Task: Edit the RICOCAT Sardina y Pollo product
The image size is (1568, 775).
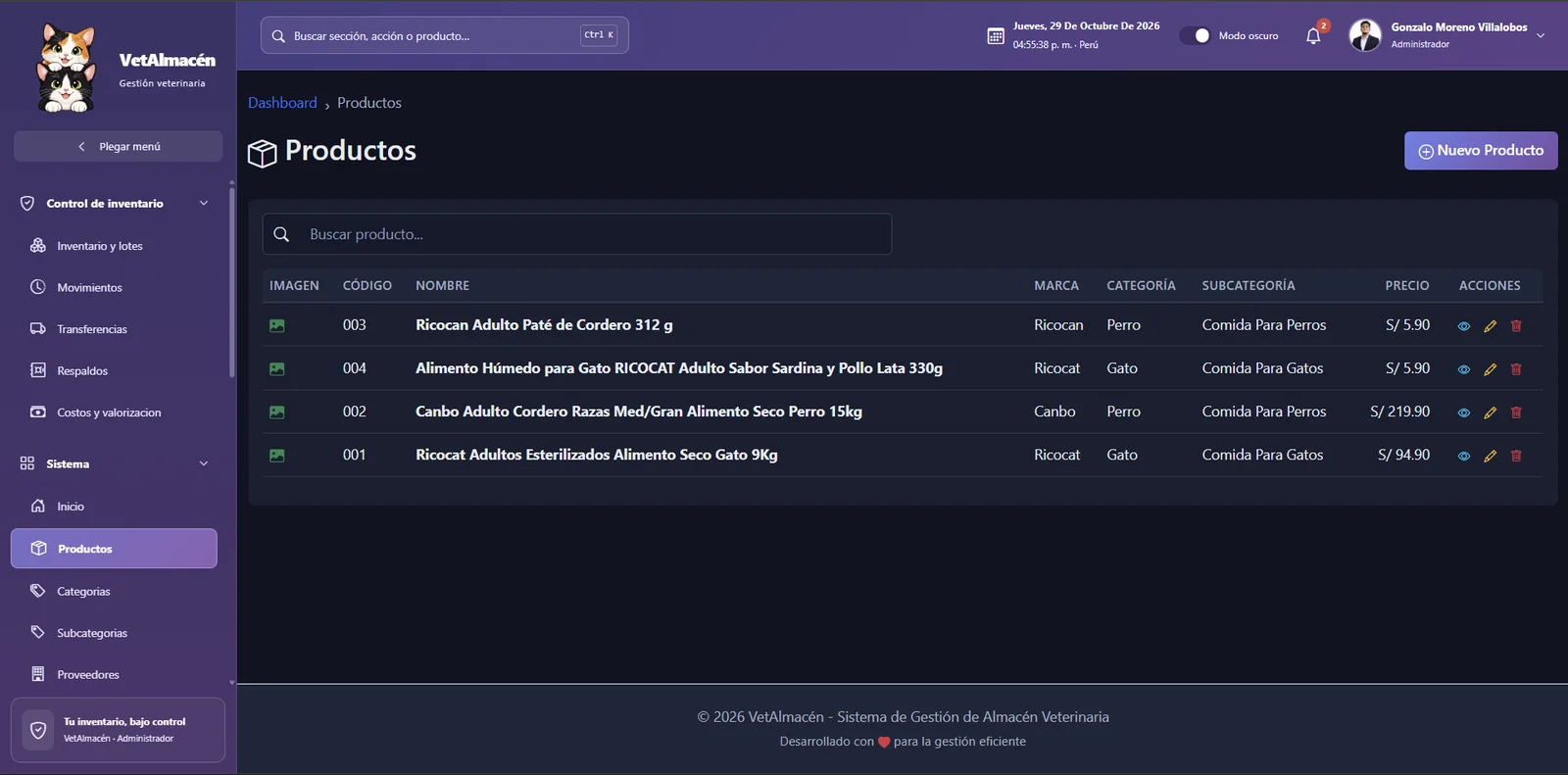Action: (1490, 369)
